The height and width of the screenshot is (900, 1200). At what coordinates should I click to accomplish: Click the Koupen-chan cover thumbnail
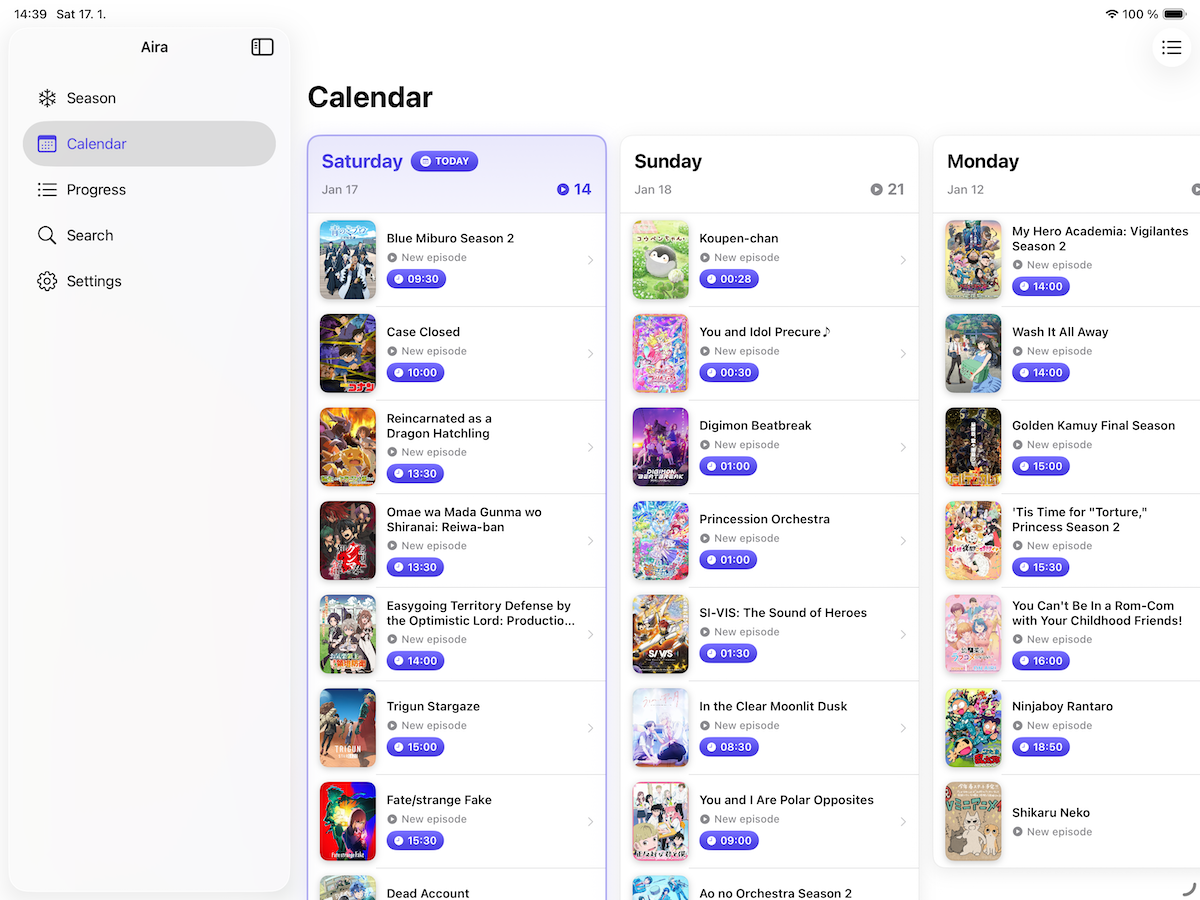(x=660, y=259)
